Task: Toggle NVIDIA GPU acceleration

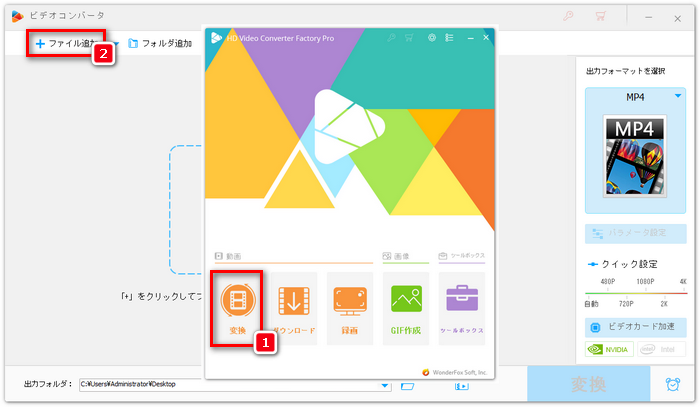Action: pyautogui.click(x=609, y=350)
